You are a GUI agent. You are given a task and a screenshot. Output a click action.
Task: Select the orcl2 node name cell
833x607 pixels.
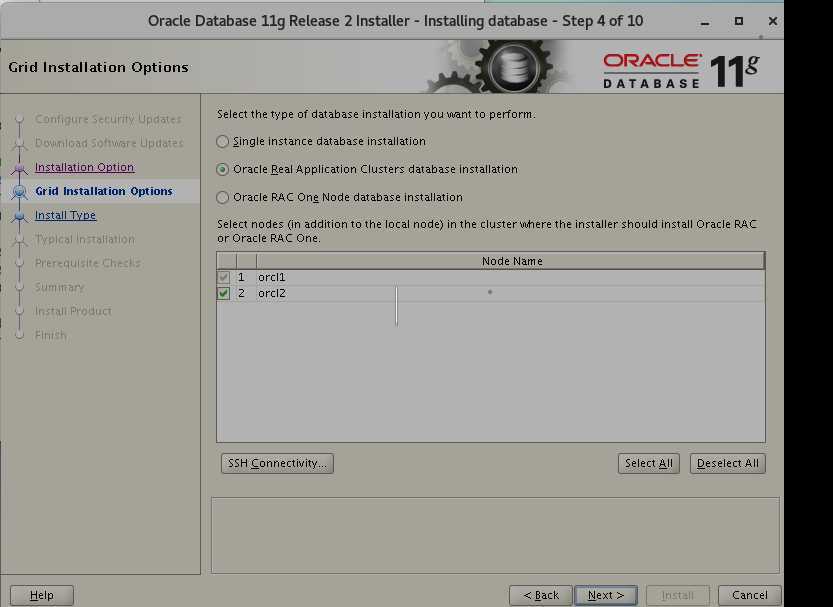click(511, 293)
